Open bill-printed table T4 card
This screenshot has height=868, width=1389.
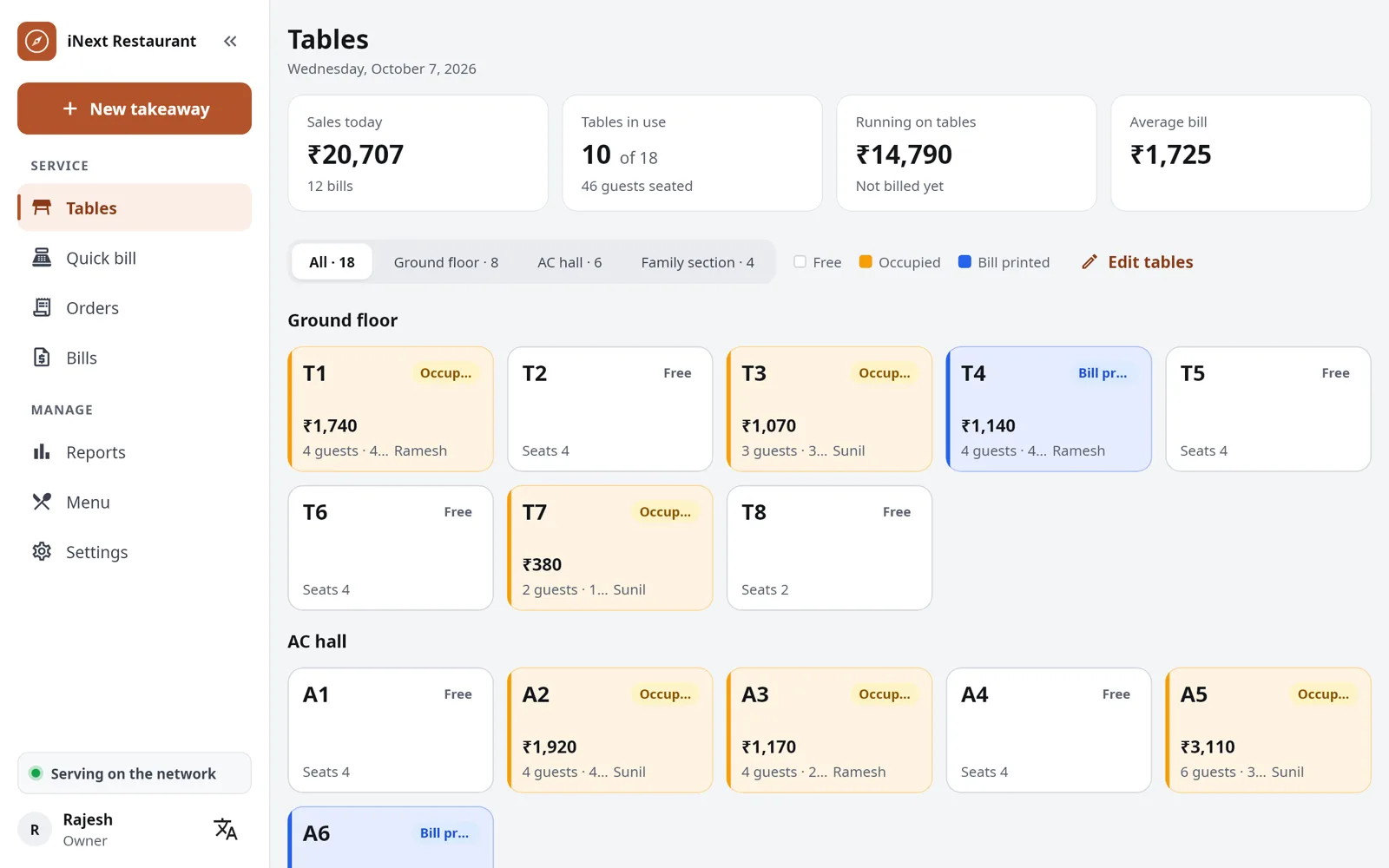click(x=1049, y=409)
